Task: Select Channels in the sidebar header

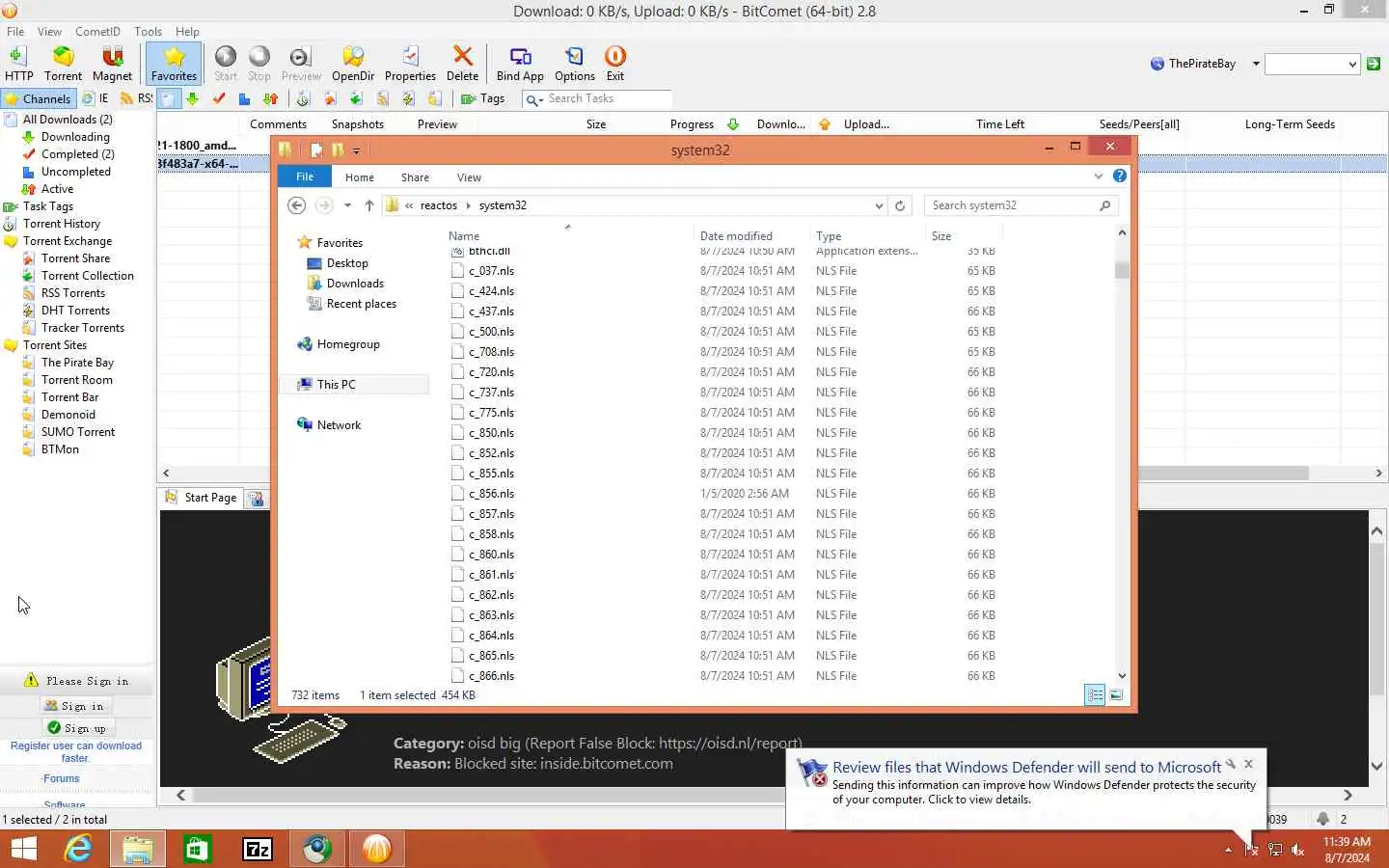Action: (39, 98)
